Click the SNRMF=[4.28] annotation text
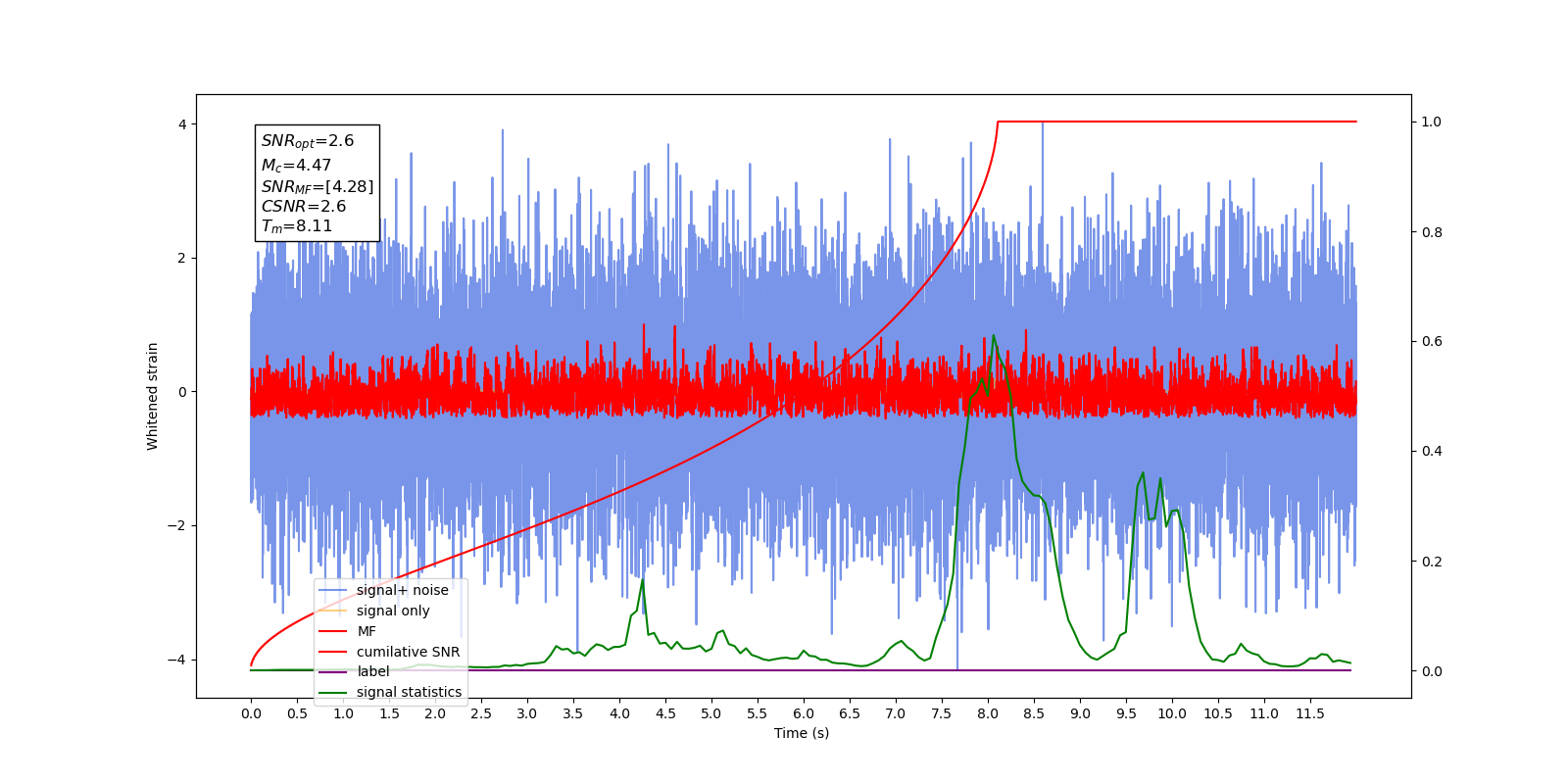This screenshot has width=1568, height=784. coord(318,186)
